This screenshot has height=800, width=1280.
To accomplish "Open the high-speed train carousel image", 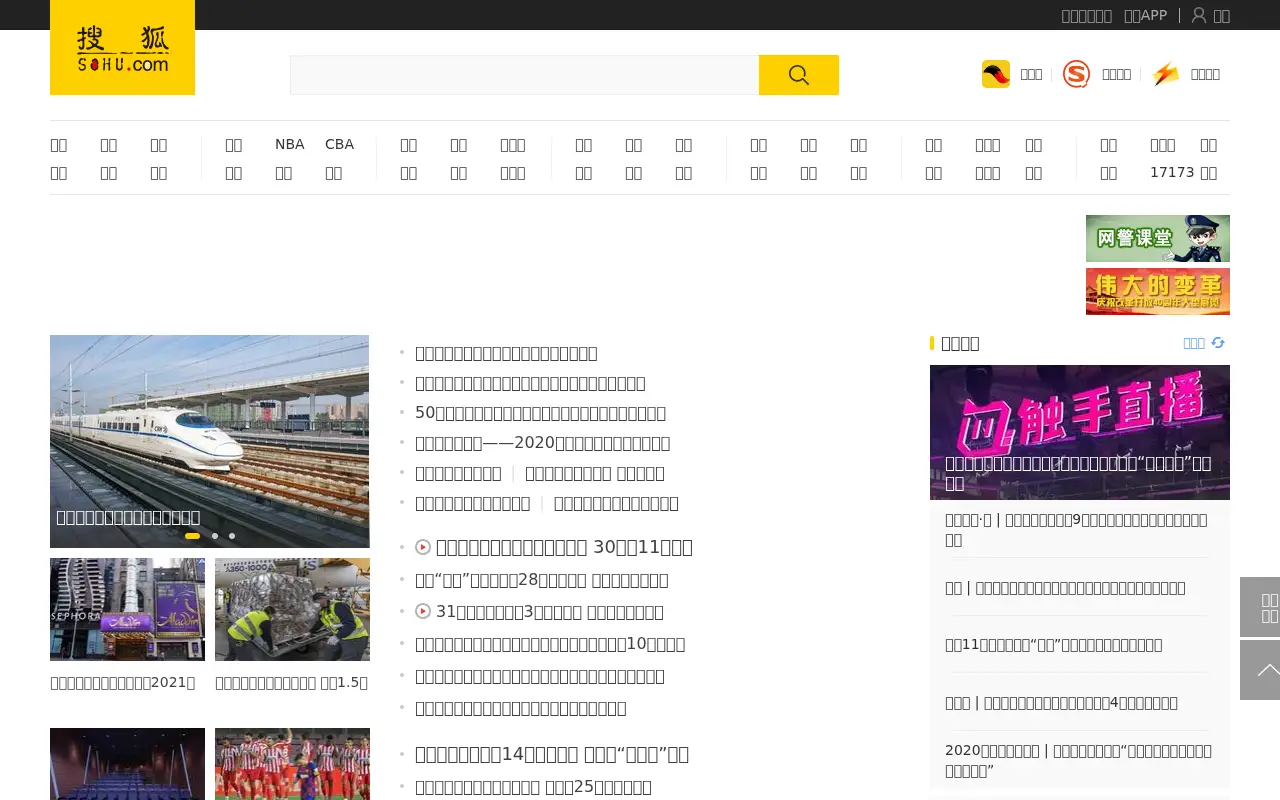I will [209, 441].
